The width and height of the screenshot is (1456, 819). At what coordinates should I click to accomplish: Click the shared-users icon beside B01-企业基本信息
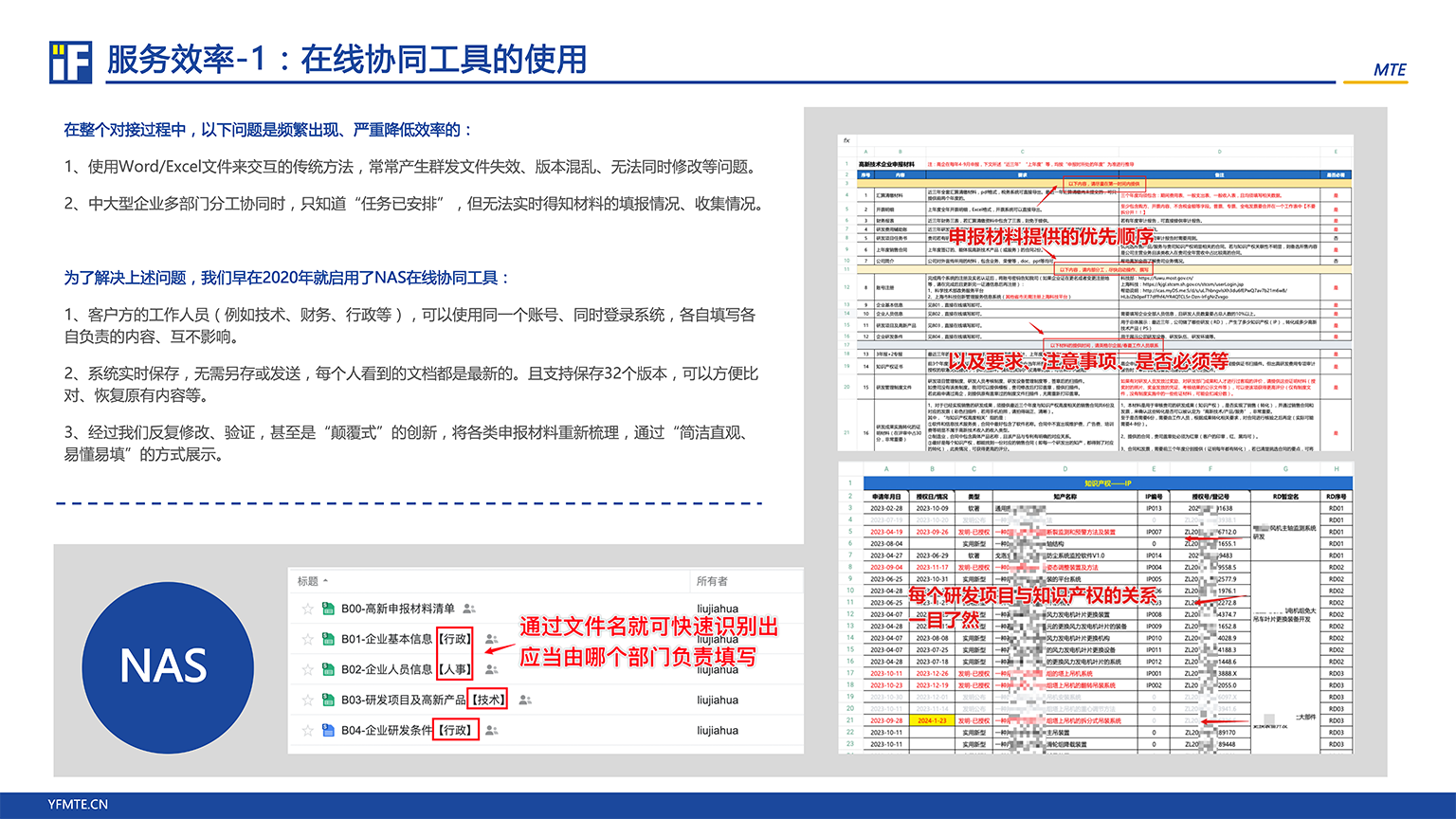pos(491,640)
